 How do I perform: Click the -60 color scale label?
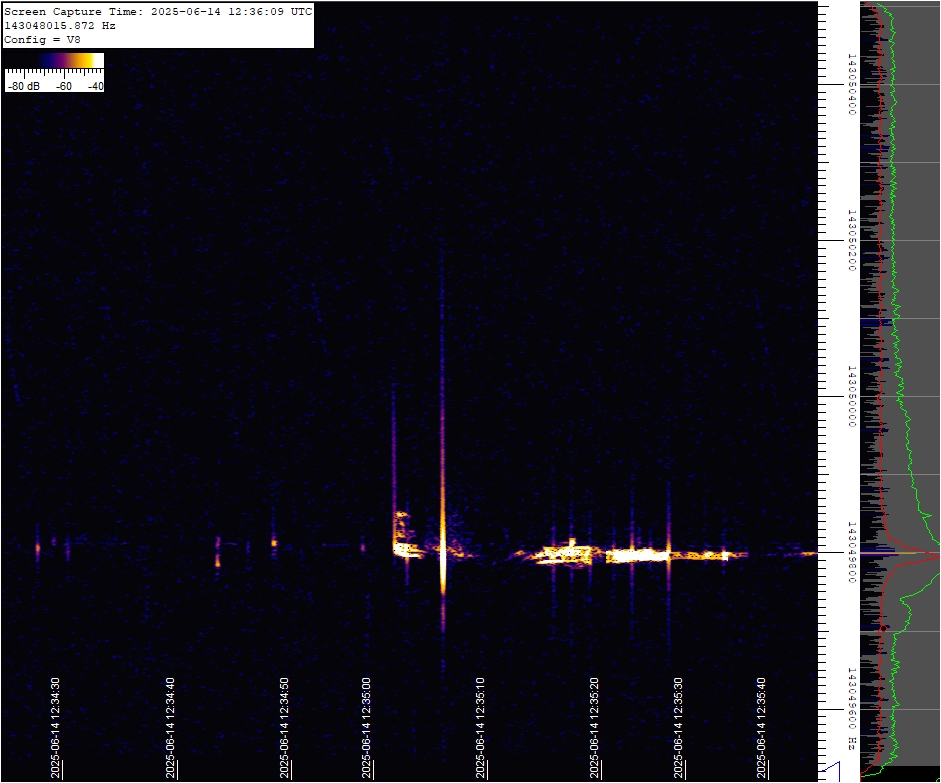pos(64,86)
